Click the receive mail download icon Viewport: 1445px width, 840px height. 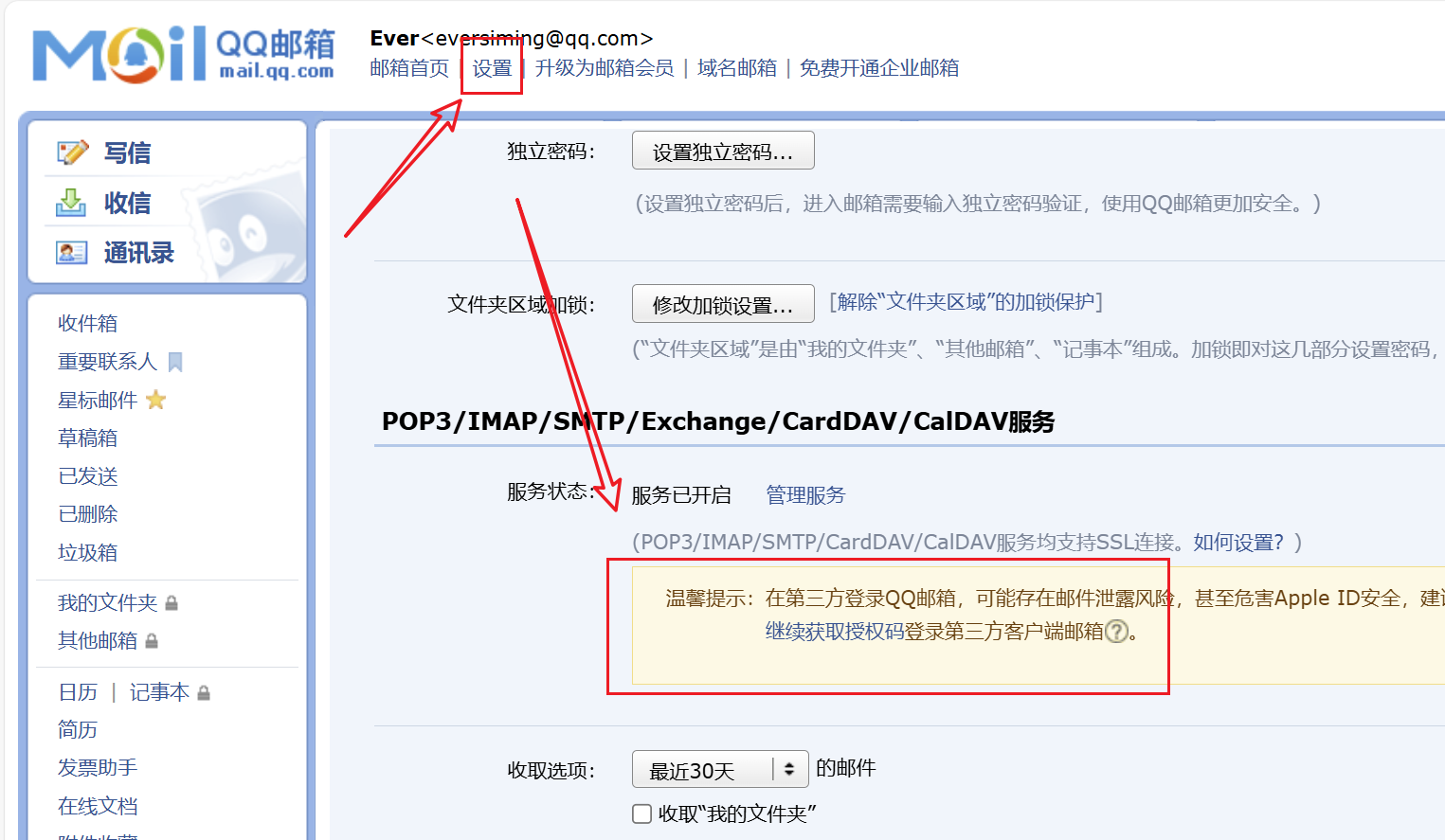point(71,203)
